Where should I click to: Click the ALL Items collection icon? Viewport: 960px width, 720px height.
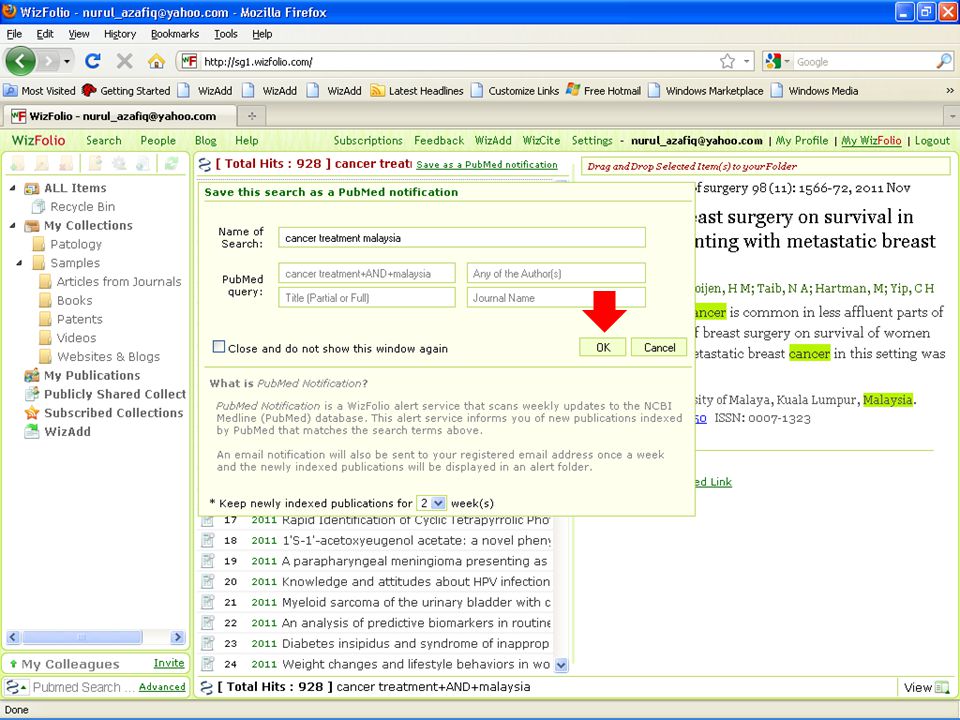click(x=32, y=189)
